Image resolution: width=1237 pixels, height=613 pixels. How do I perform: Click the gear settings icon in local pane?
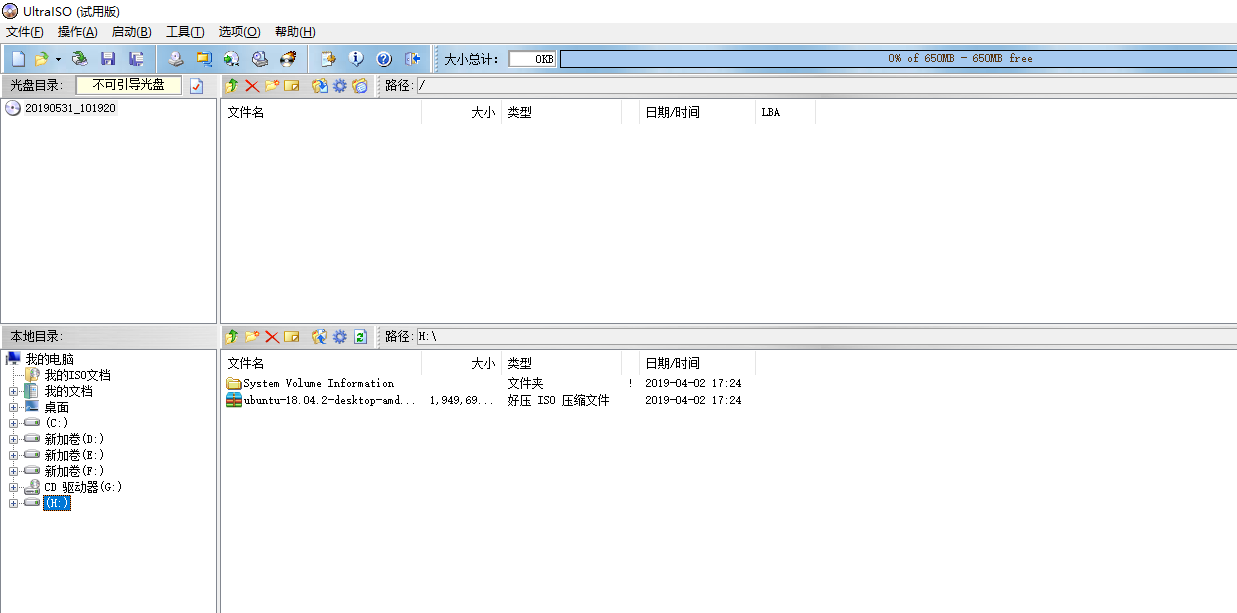340,337
